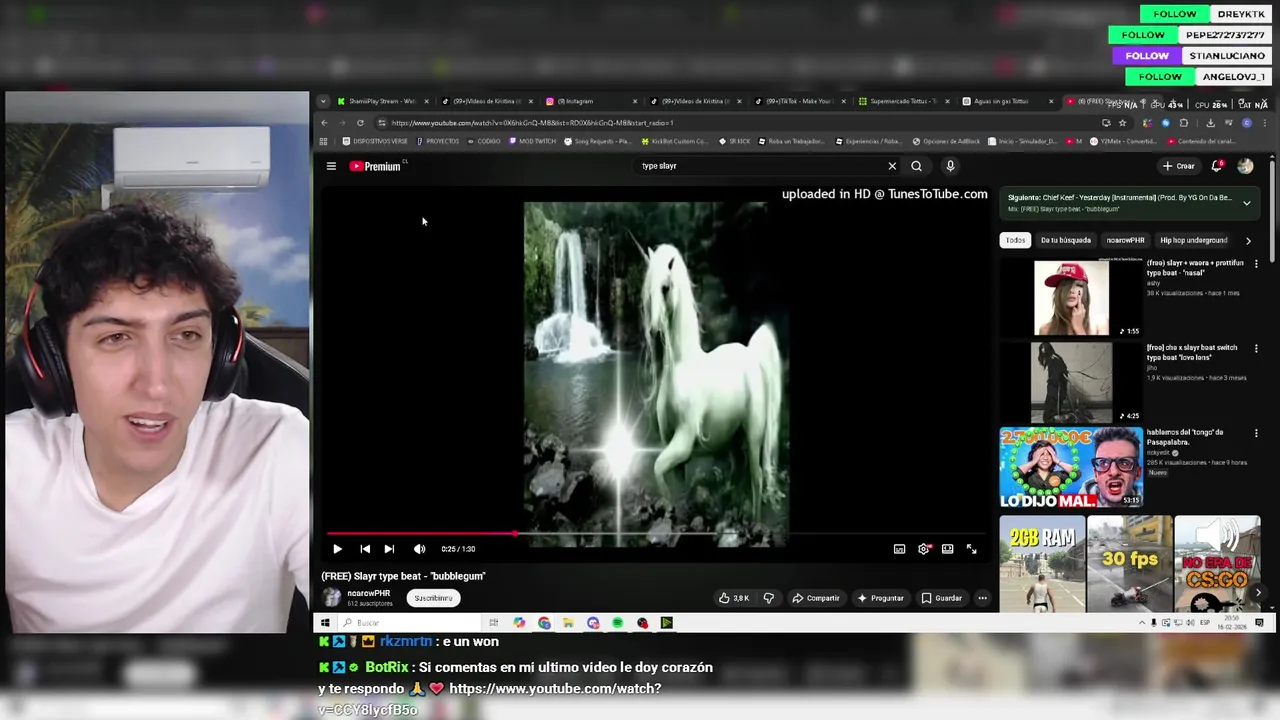The height and width of the screenshot is (720, 1280).
Task: Click the Crear button
Action: tap(1178, 166)
